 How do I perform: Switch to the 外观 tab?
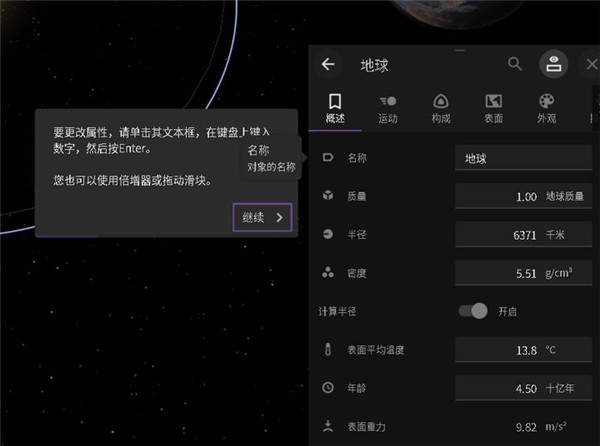click(x=546, y=109)
